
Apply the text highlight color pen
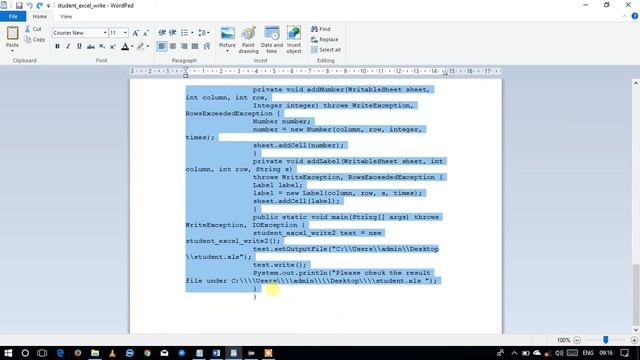(x=141, y=47)
